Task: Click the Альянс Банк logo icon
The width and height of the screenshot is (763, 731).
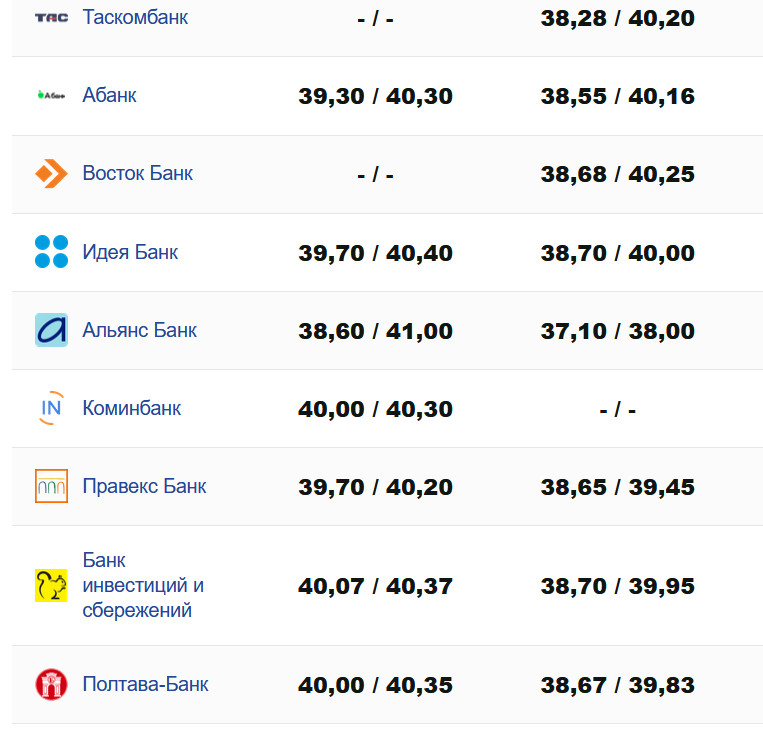Action: tap(51, 330)
